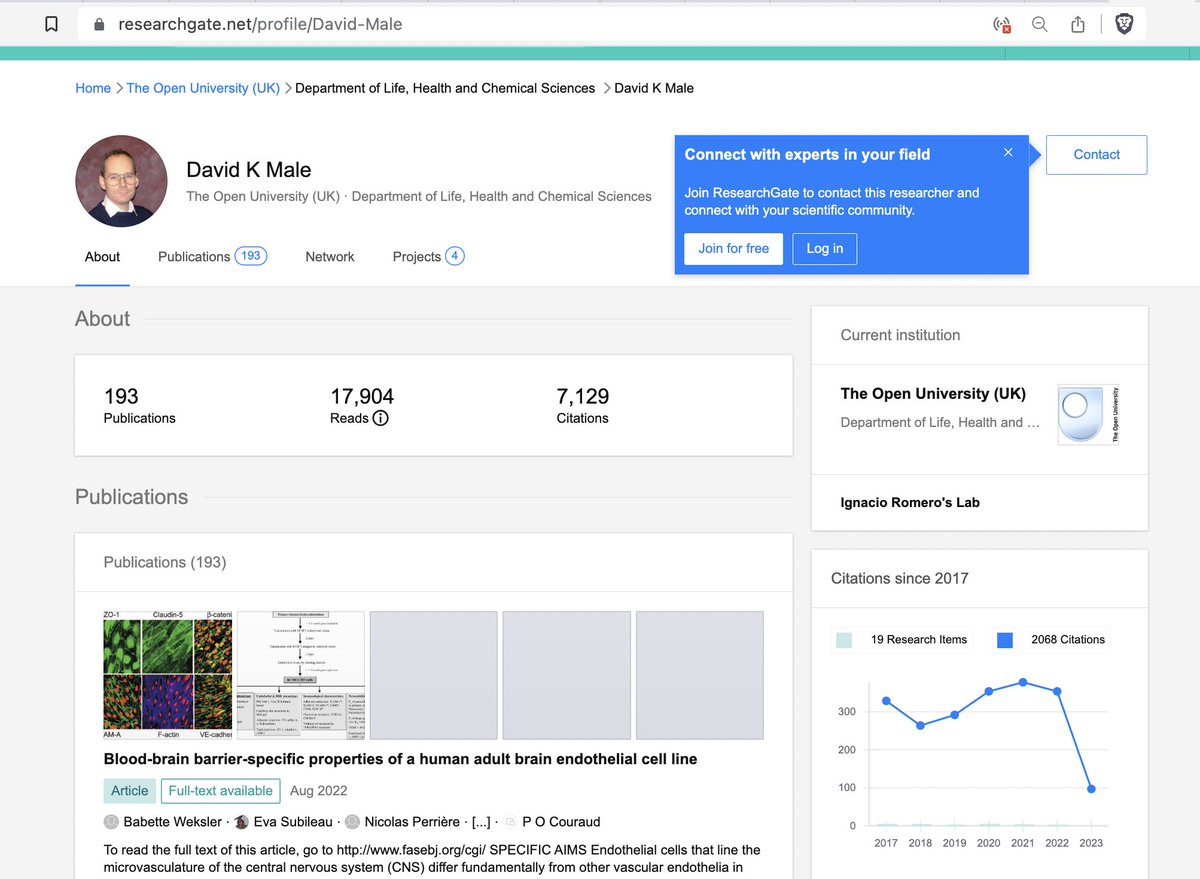Screen dimensions: 1200x879
Task: Click Join for free button
Action: point(734,248)
